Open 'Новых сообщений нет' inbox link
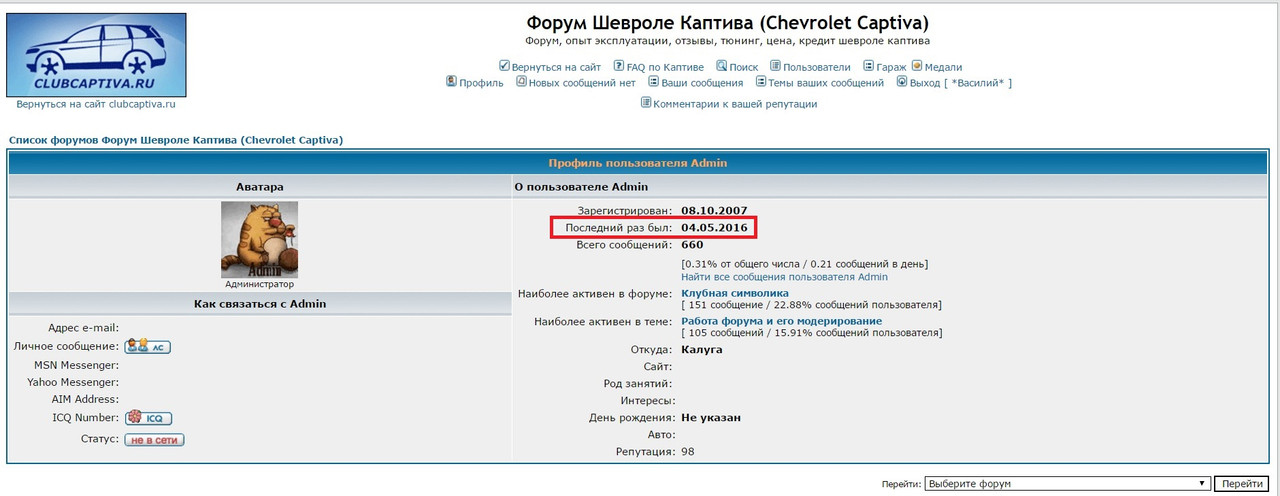 (582, 83)
